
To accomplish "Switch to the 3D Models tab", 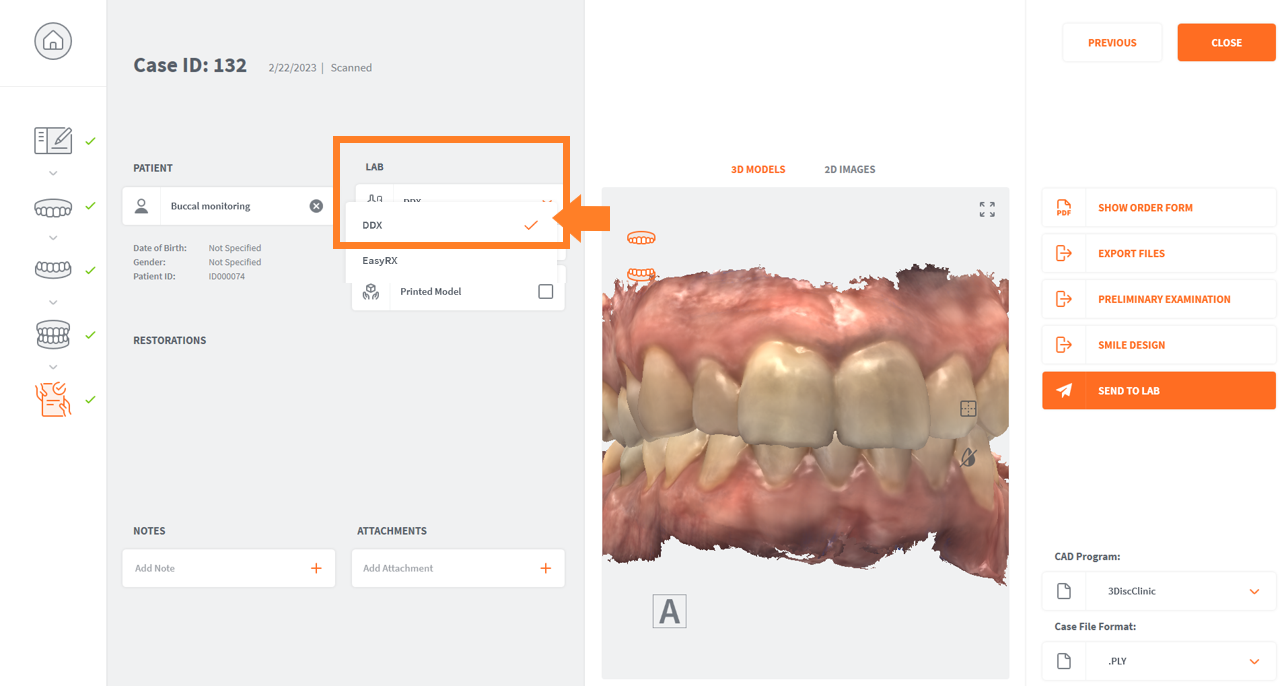I will tap(757, 170).
